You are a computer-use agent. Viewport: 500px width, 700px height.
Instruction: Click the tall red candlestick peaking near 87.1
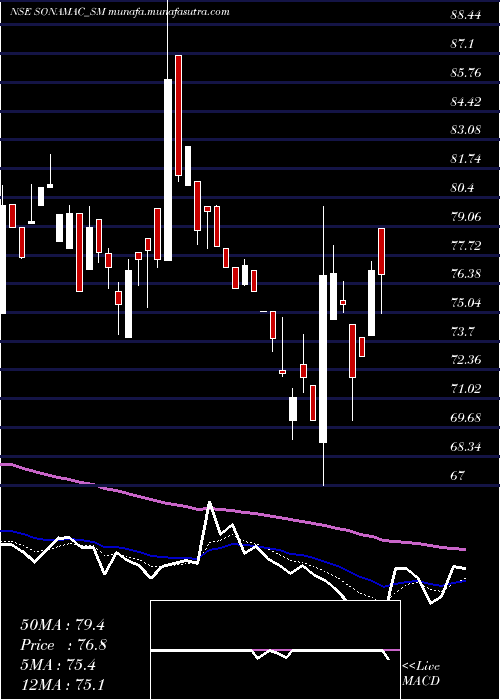pos(179,115)
